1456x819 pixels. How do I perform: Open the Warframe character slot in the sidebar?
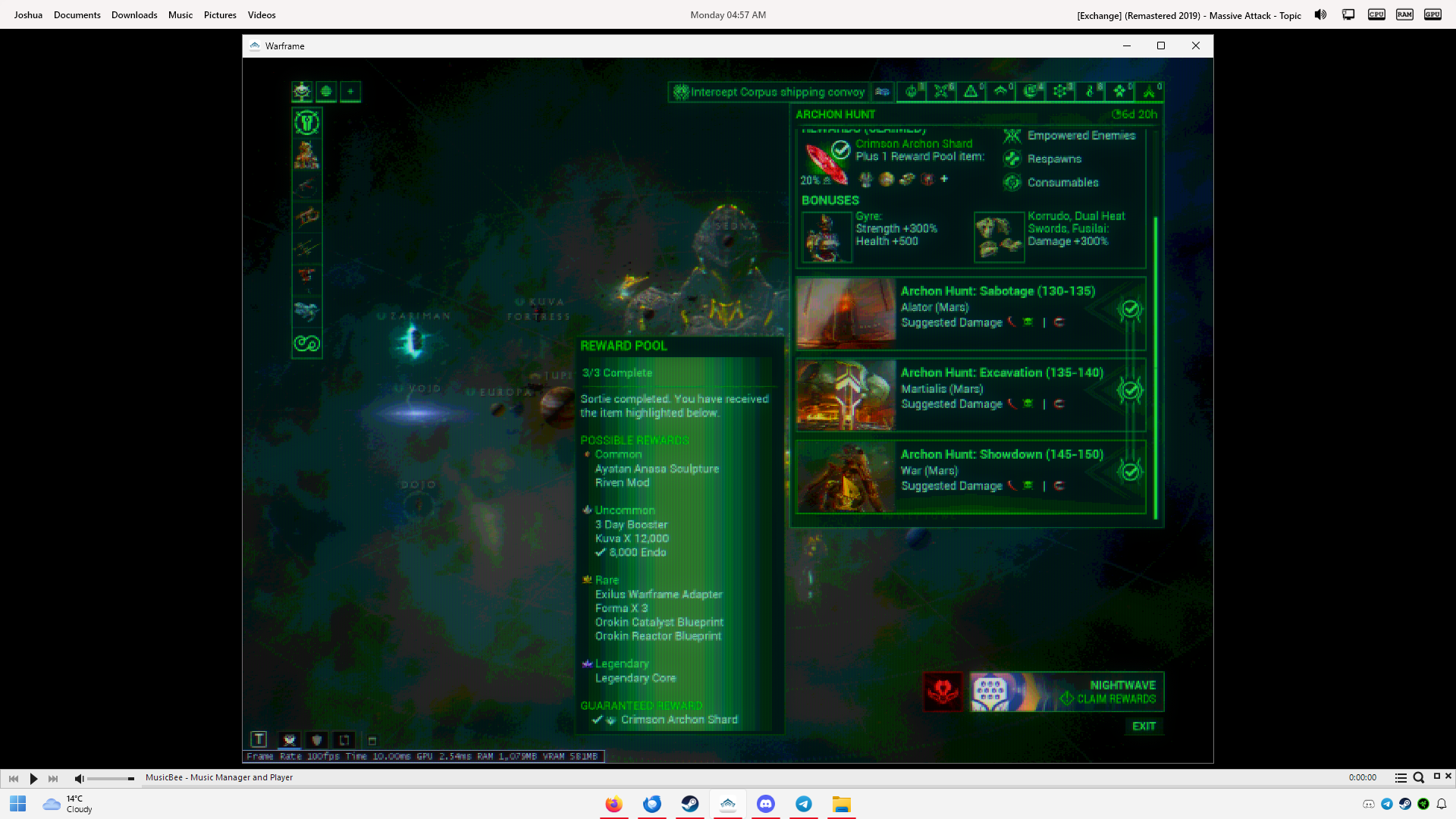point(306,154)
